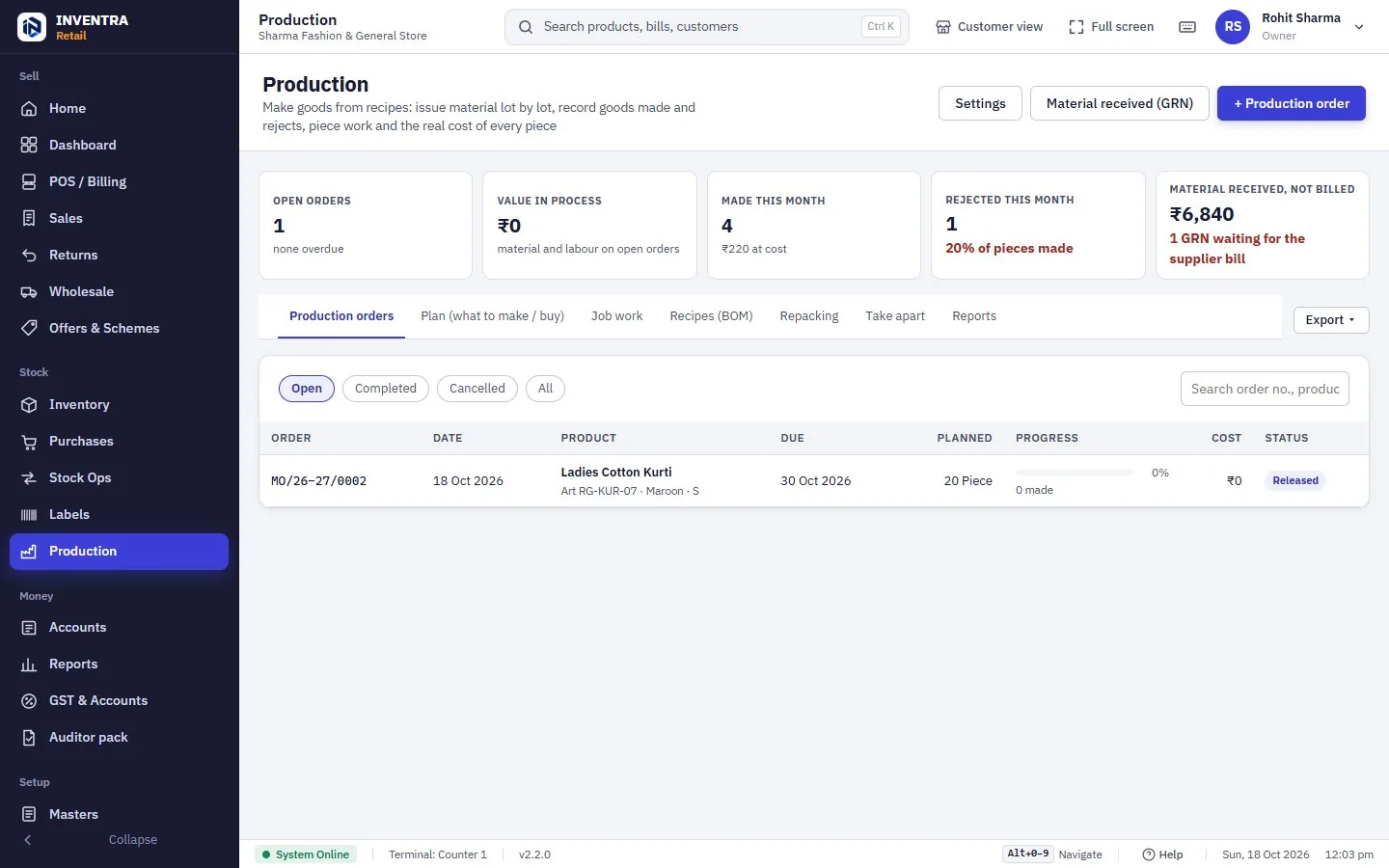Filter orders by Open status
1389x868 pixels.
pyautogui.click(x=307, y=389)
